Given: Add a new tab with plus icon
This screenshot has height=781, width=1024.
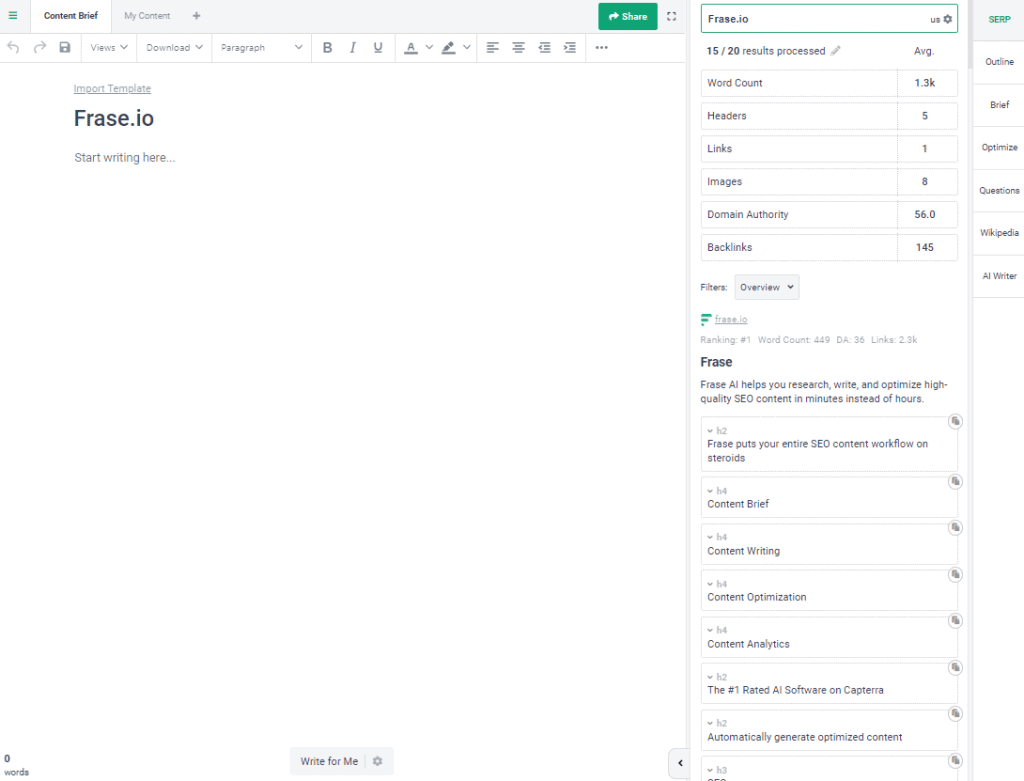Looking at the screenshot, I should 197,16.
